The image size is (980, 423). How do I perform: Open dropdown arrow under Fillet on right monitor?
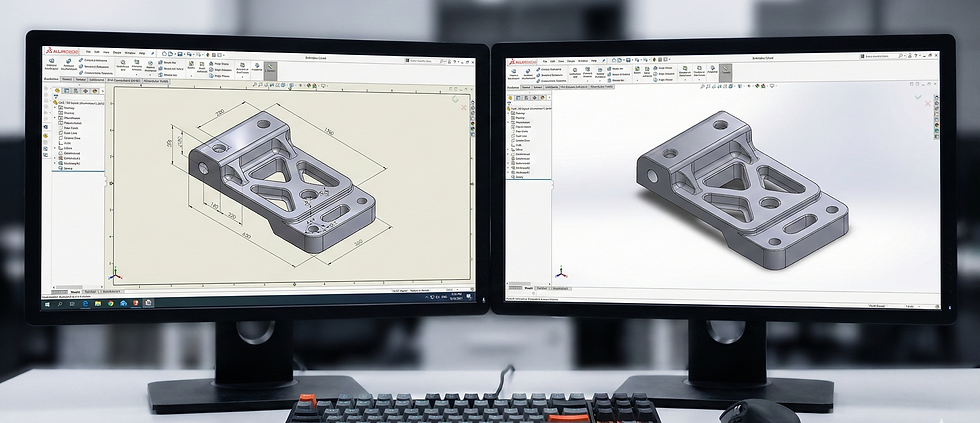637,80
